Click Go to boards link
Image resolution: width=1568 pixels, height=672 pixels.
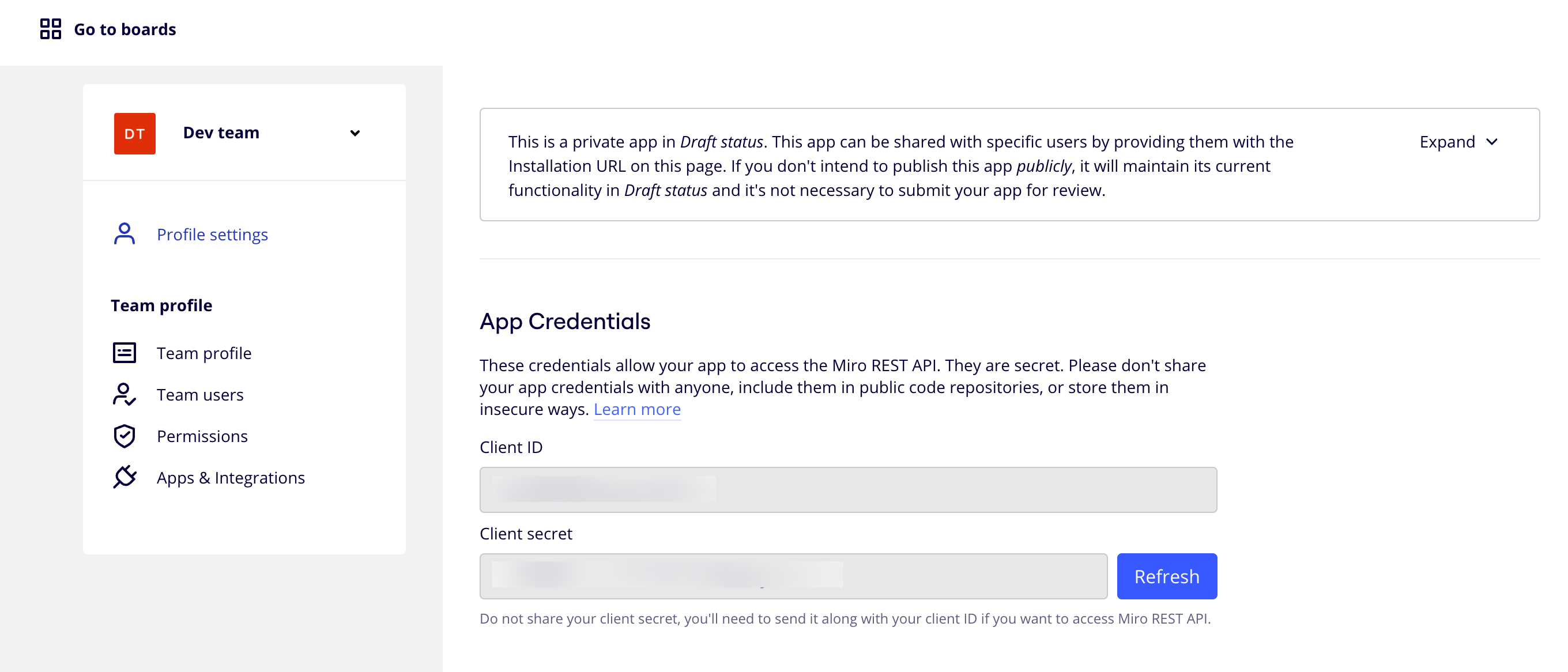pos(125,29)
